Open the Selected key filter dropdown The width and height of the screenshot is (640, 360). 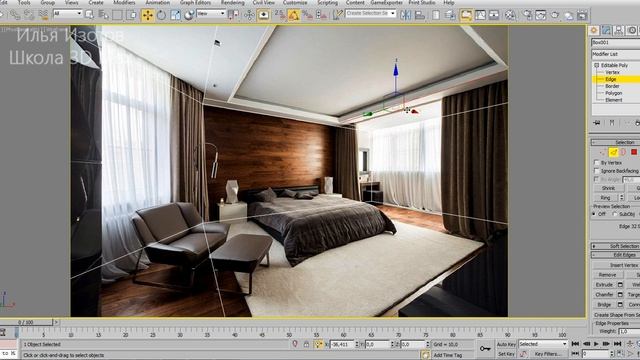[543, 344]
